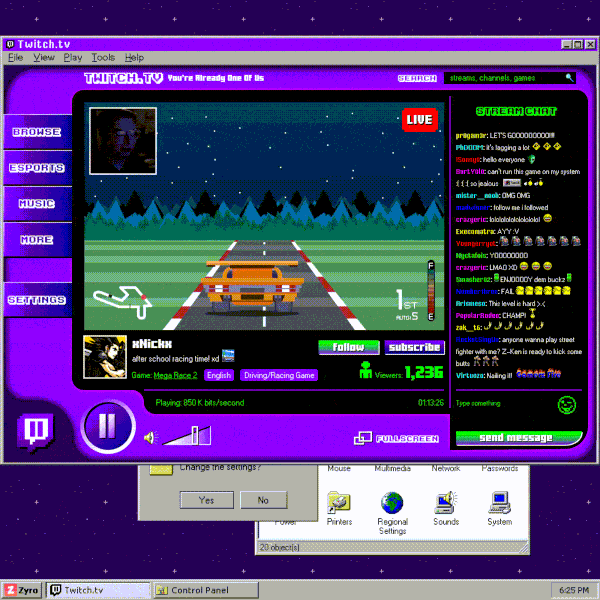
Task: Open the Settings sidebar tab
Action: tap(37, 300)
